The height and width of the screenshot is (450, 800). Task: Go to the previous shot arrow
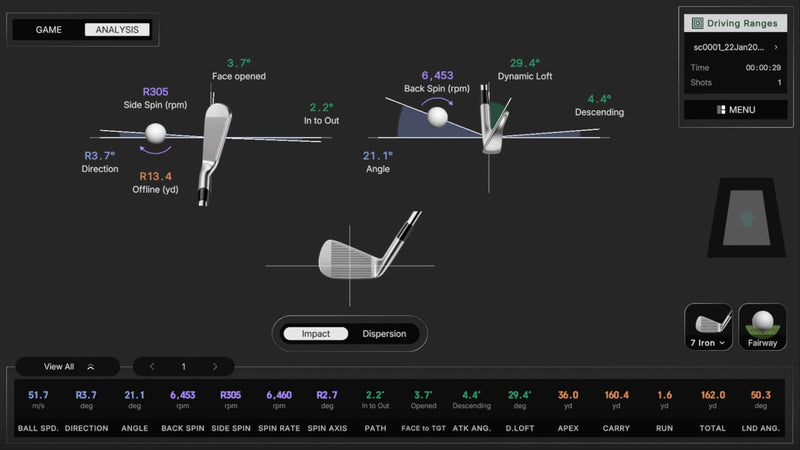tap(152, 367)
